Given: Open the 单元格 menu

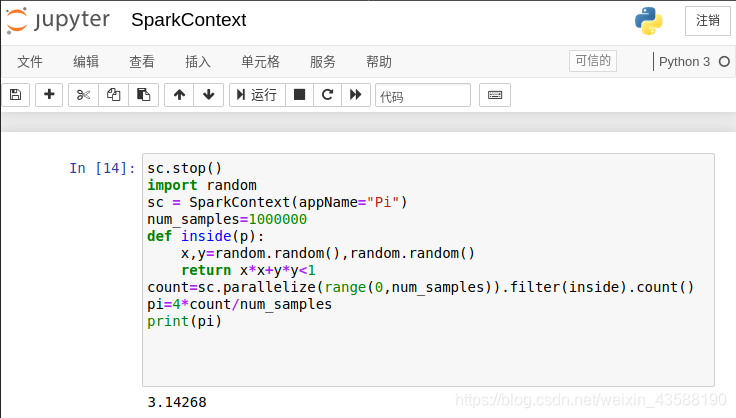Looking at the screenshot, I should pyautogui.click(x=261, y=61).
